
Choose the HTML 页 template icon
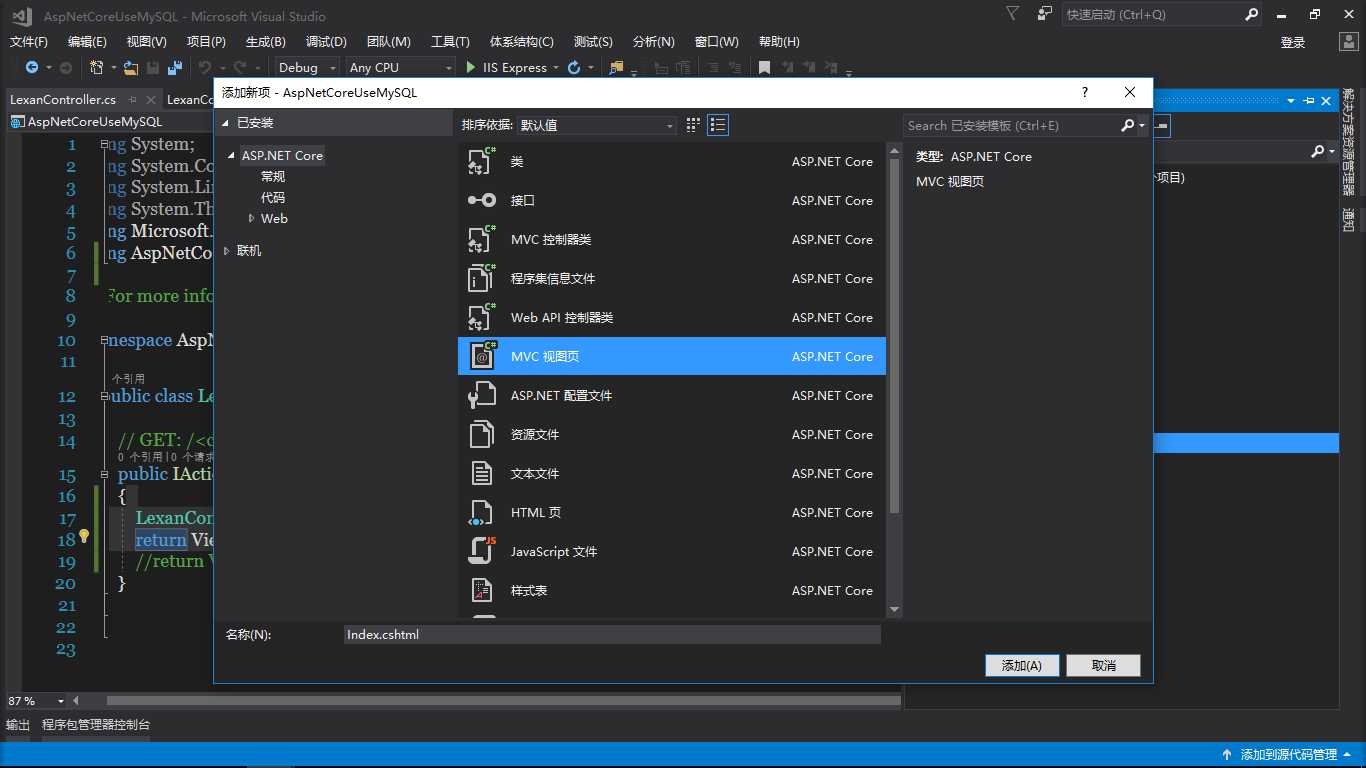[x=482, y=512]
